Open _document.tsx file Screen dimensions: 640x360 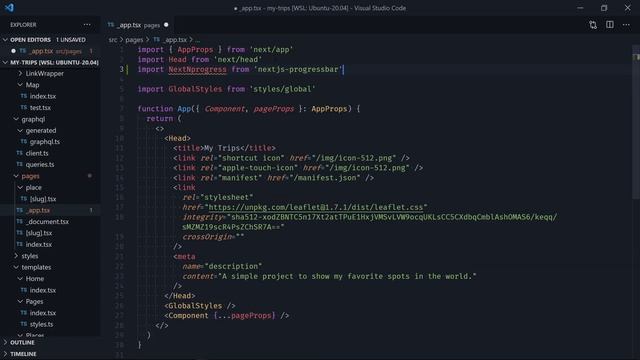[x=47, y=222]
